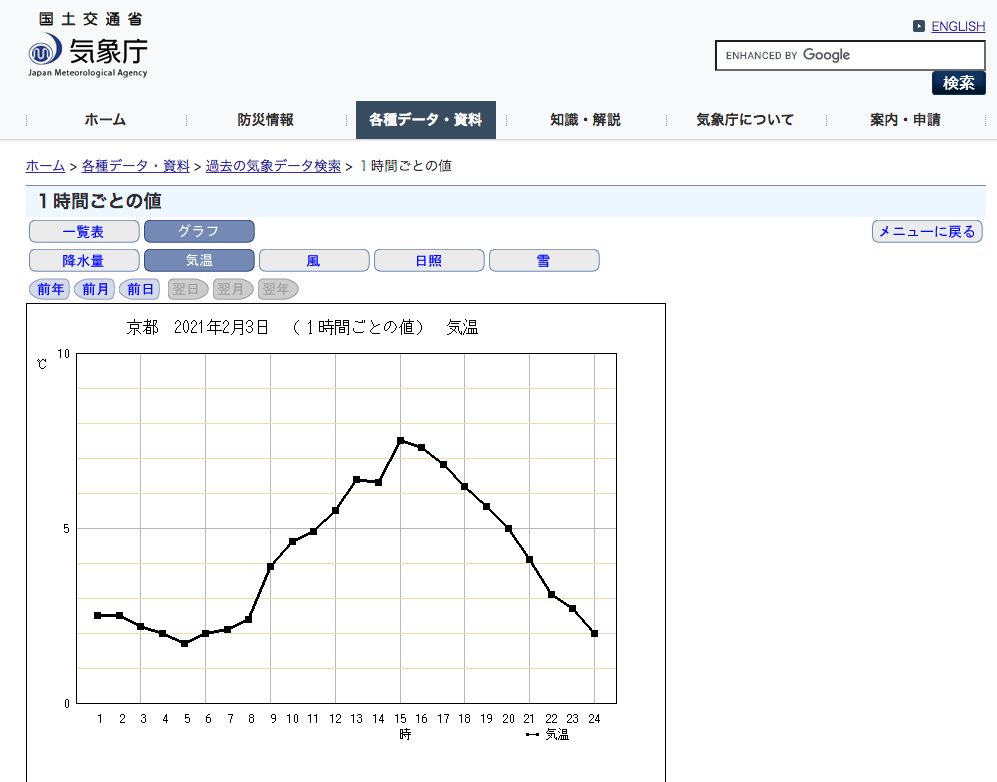Open the ホーム navigation menu item
Image resolution: width=997 pixels, height=782 pixels.
click(x=105, y=120)
